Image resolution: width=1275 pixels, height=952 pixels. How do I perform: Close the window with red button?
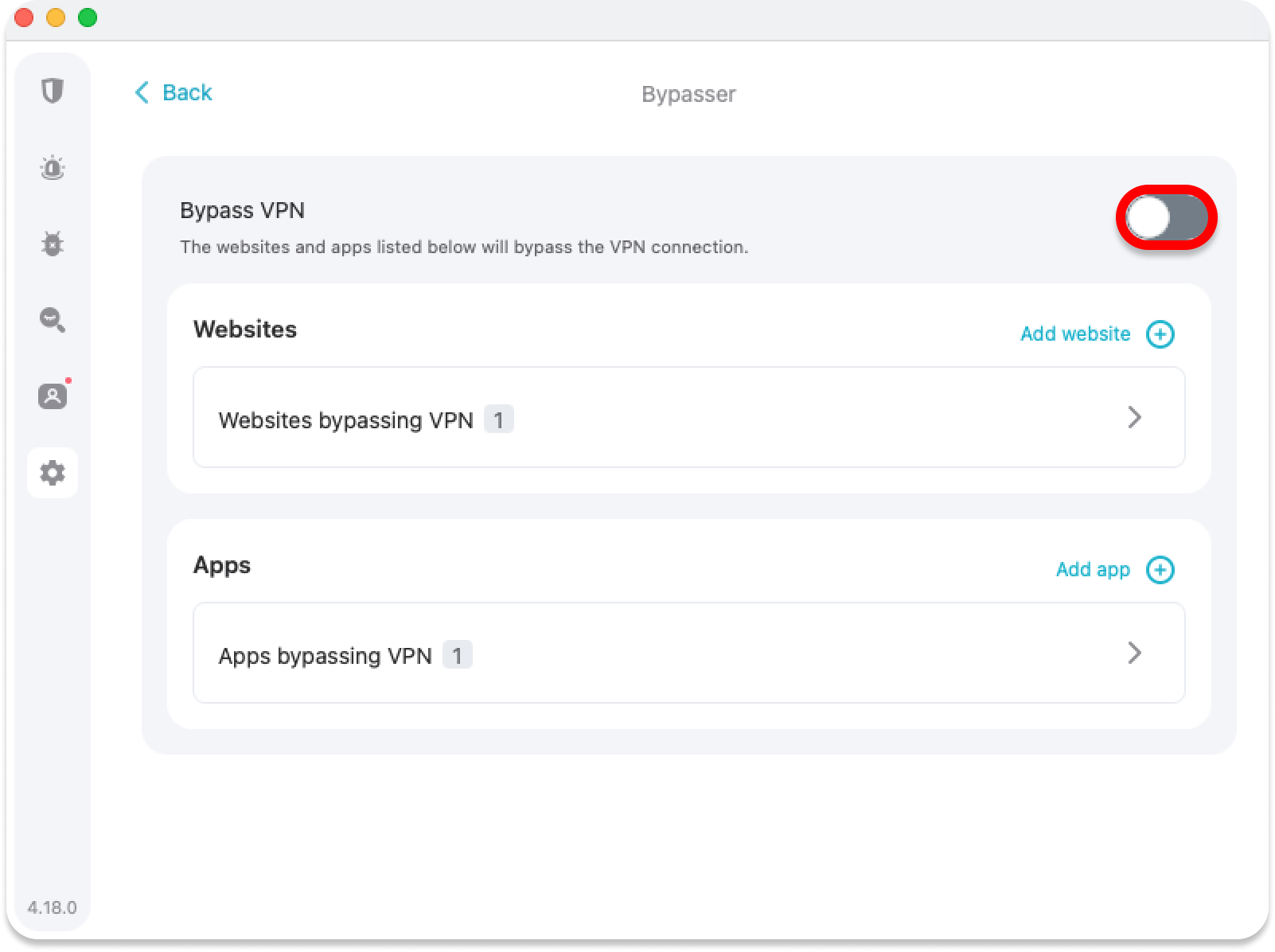pos(24,18)
